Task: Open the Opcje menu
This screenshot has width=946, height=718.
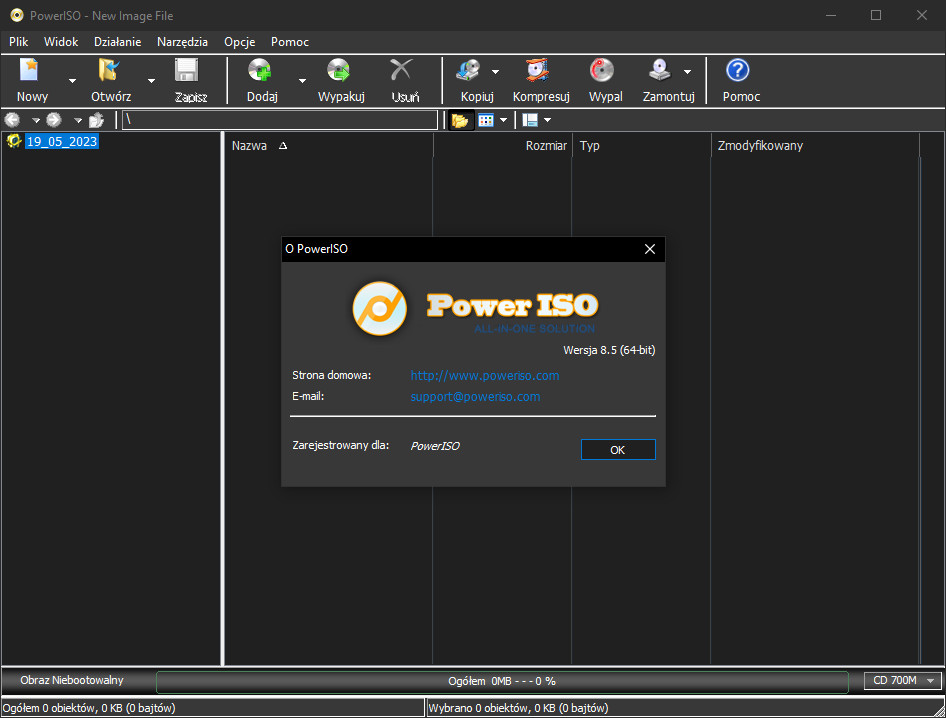Action: [x=240, y=42]
